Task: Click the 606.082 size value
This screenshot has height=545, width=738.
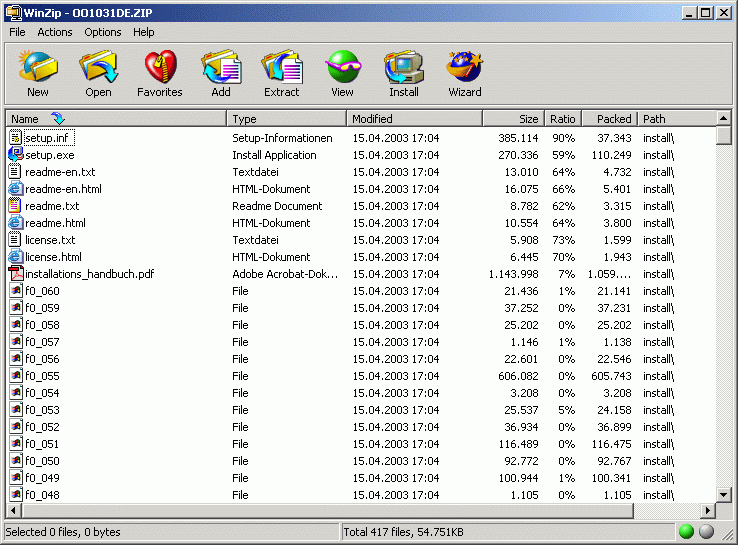Action: click(x=518, y=376)
